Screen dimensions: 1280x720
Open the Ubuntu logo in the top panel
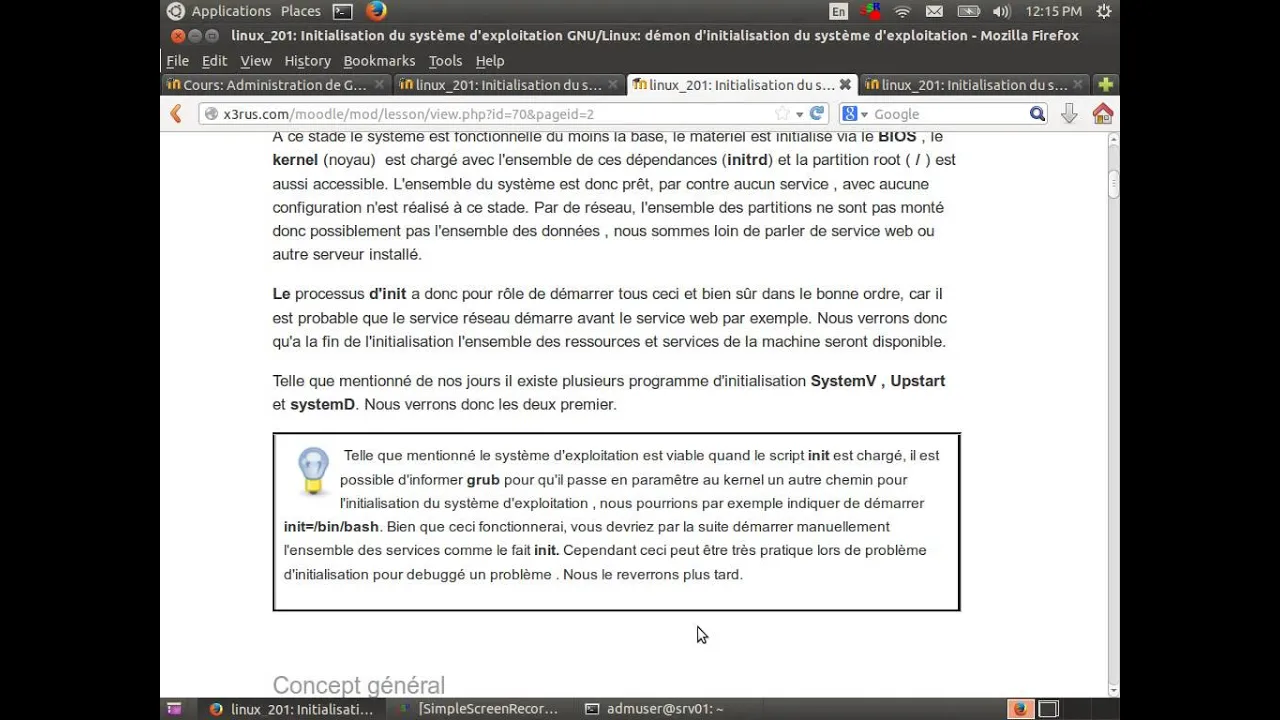click(x=176, y=11)
